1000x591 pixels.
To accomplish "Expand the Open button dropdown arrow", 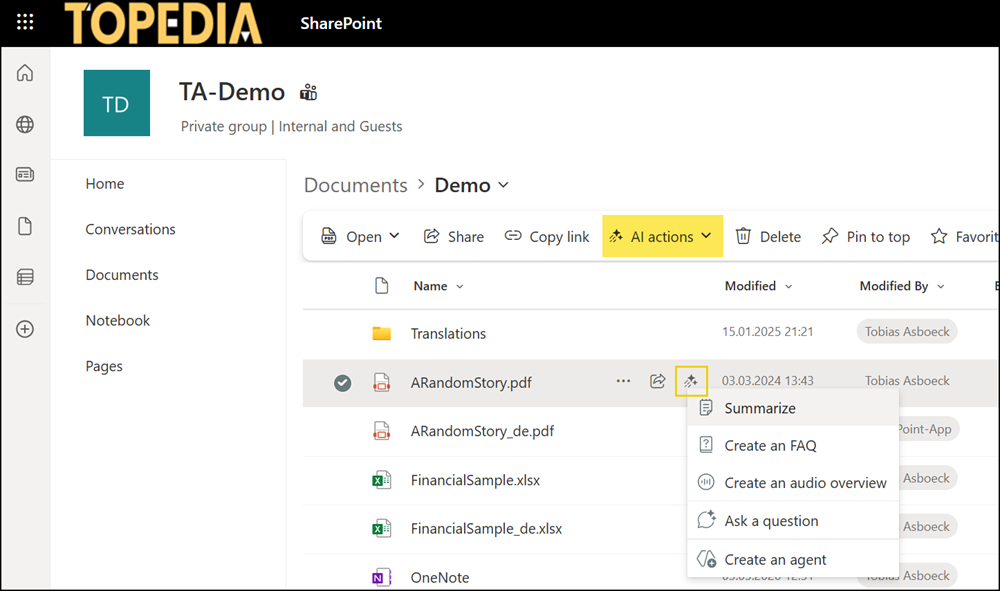I will 394,236.
